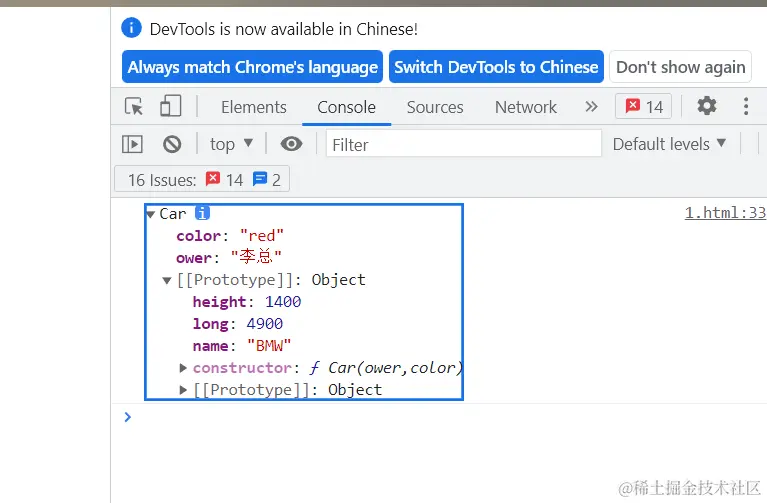This screenshot has width=767, height=503.
Task: Open the 16 Issues summary
Action: (x=202, y=180)
